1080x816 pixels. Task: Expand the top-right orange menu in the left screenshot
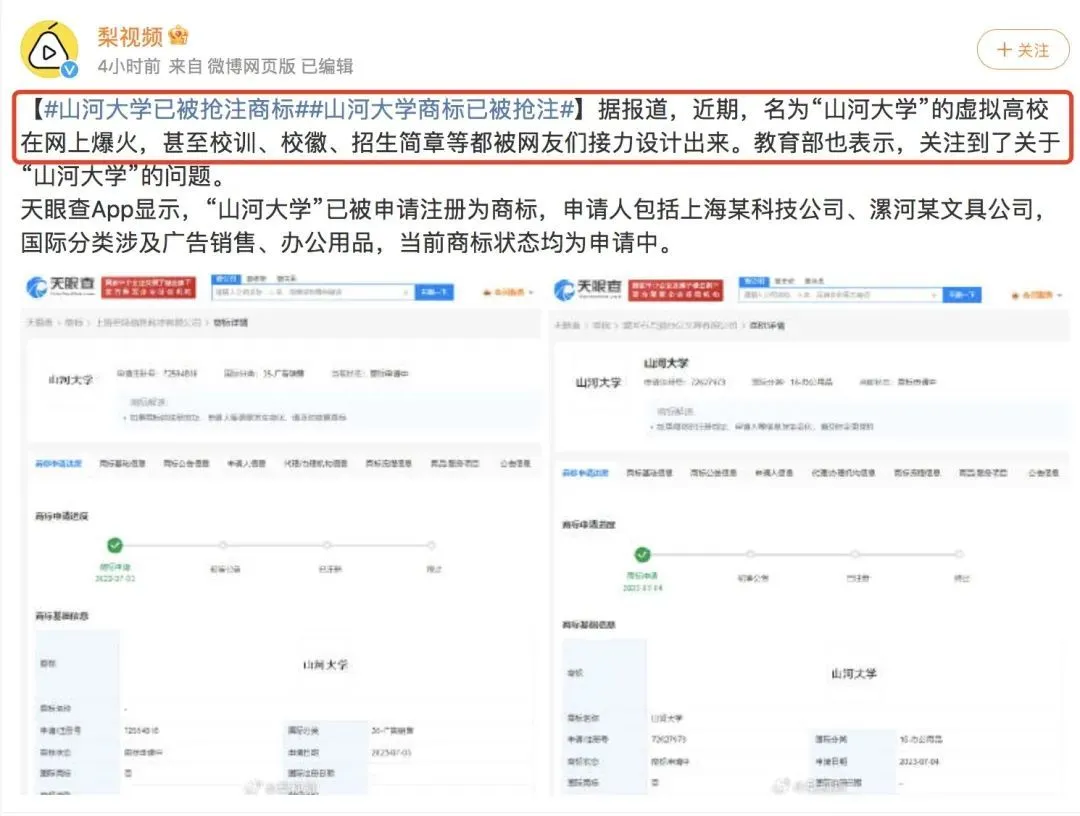[508, 293]
